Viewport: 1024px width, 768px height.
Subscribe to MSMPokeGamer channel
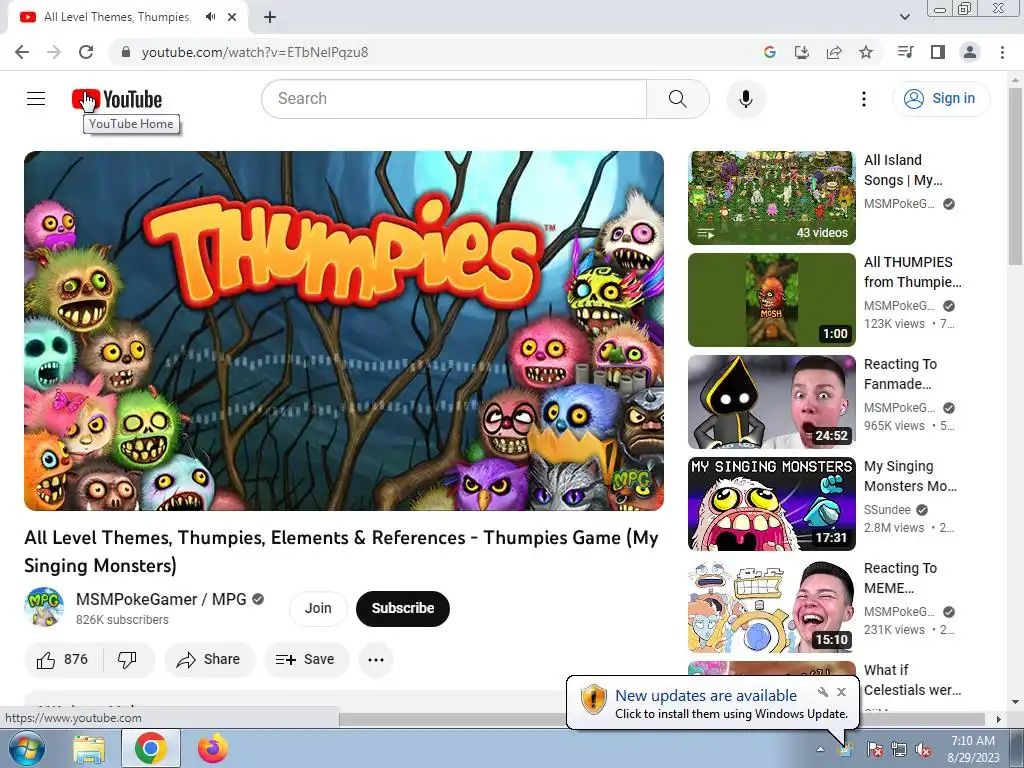click(x=403, y=608)
